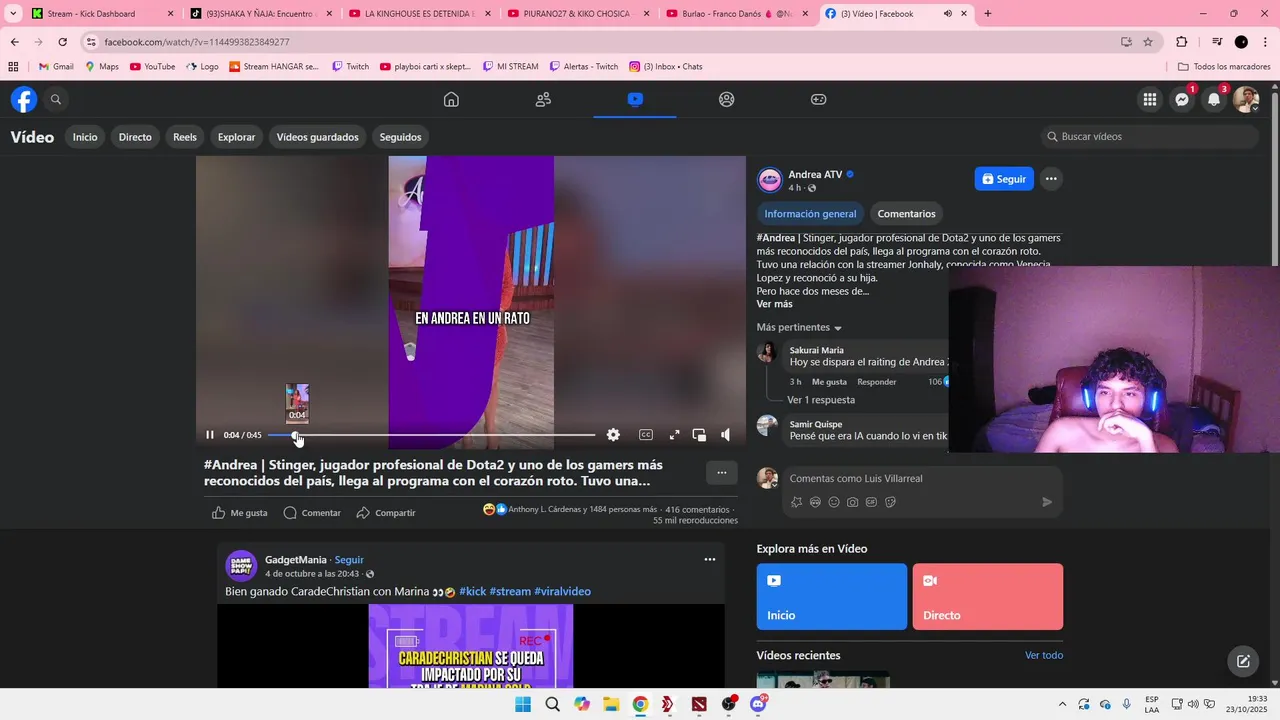Open Andrea ATV page name link

click(815, 174)
